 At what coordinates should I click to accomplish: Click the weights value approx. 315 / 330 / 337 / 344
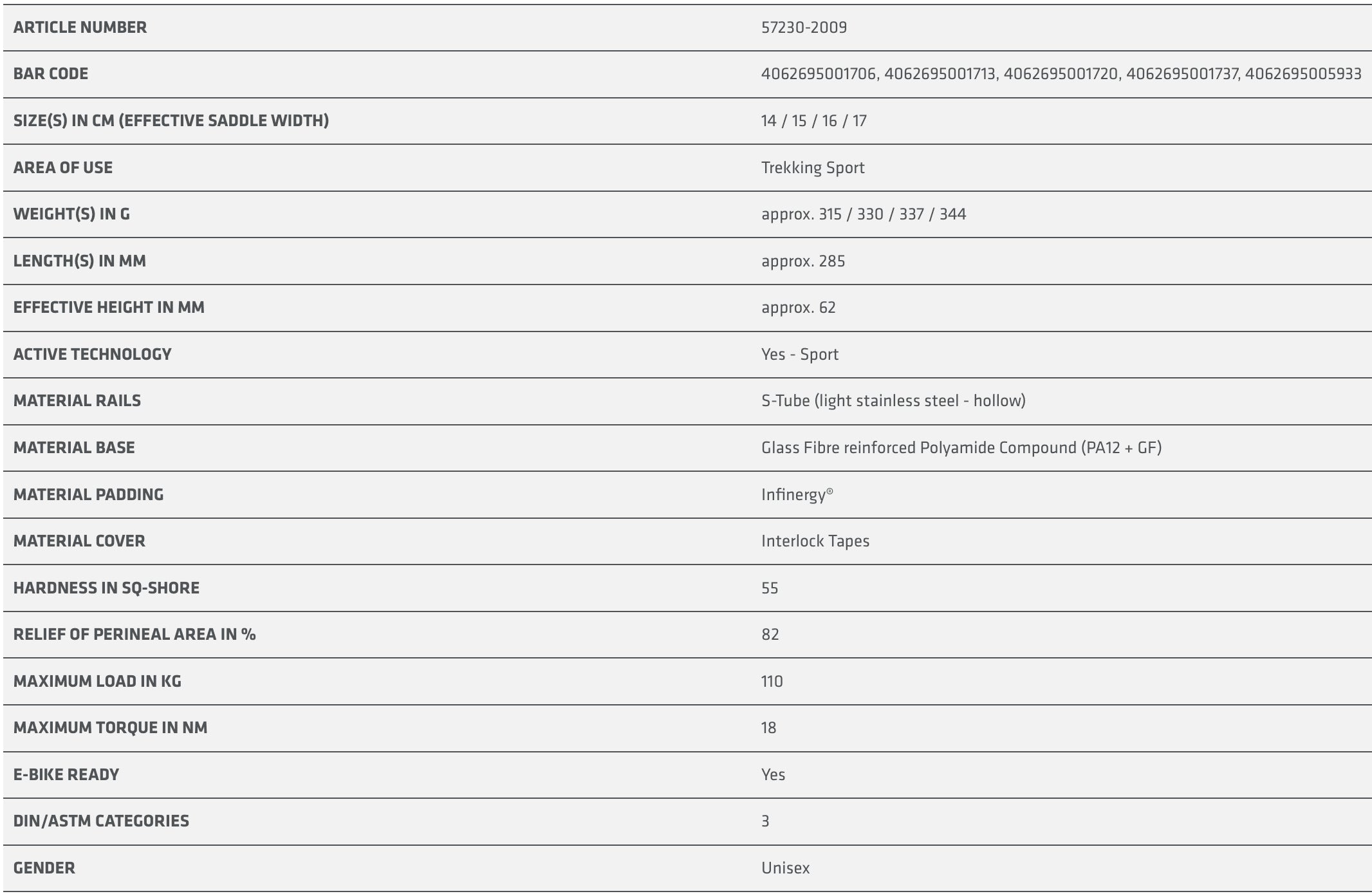tap(863, 214)
